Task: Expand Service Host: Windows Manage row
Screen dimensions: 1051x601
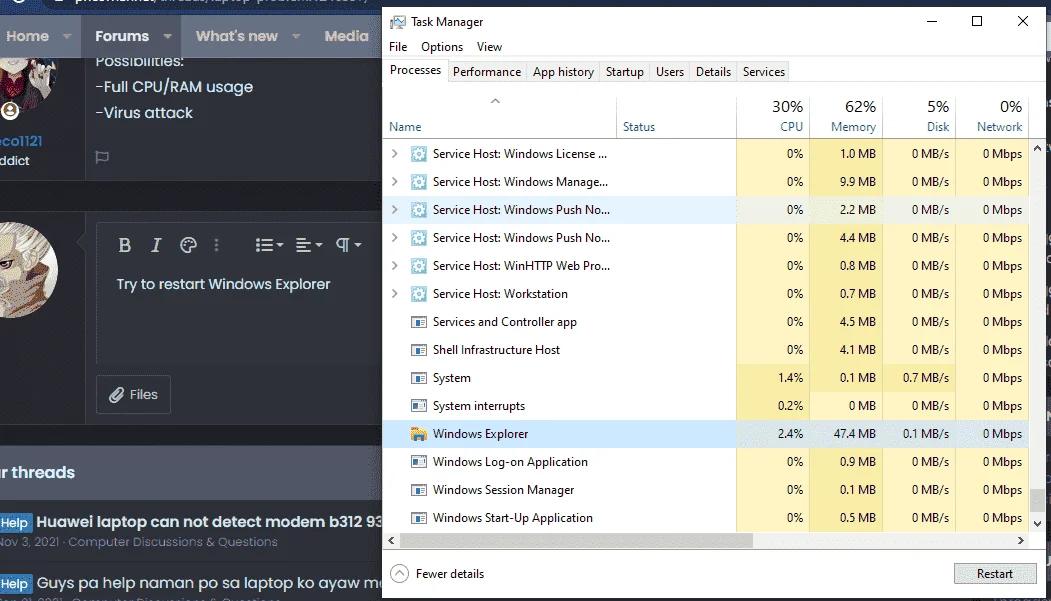Action: coord(395,182)
